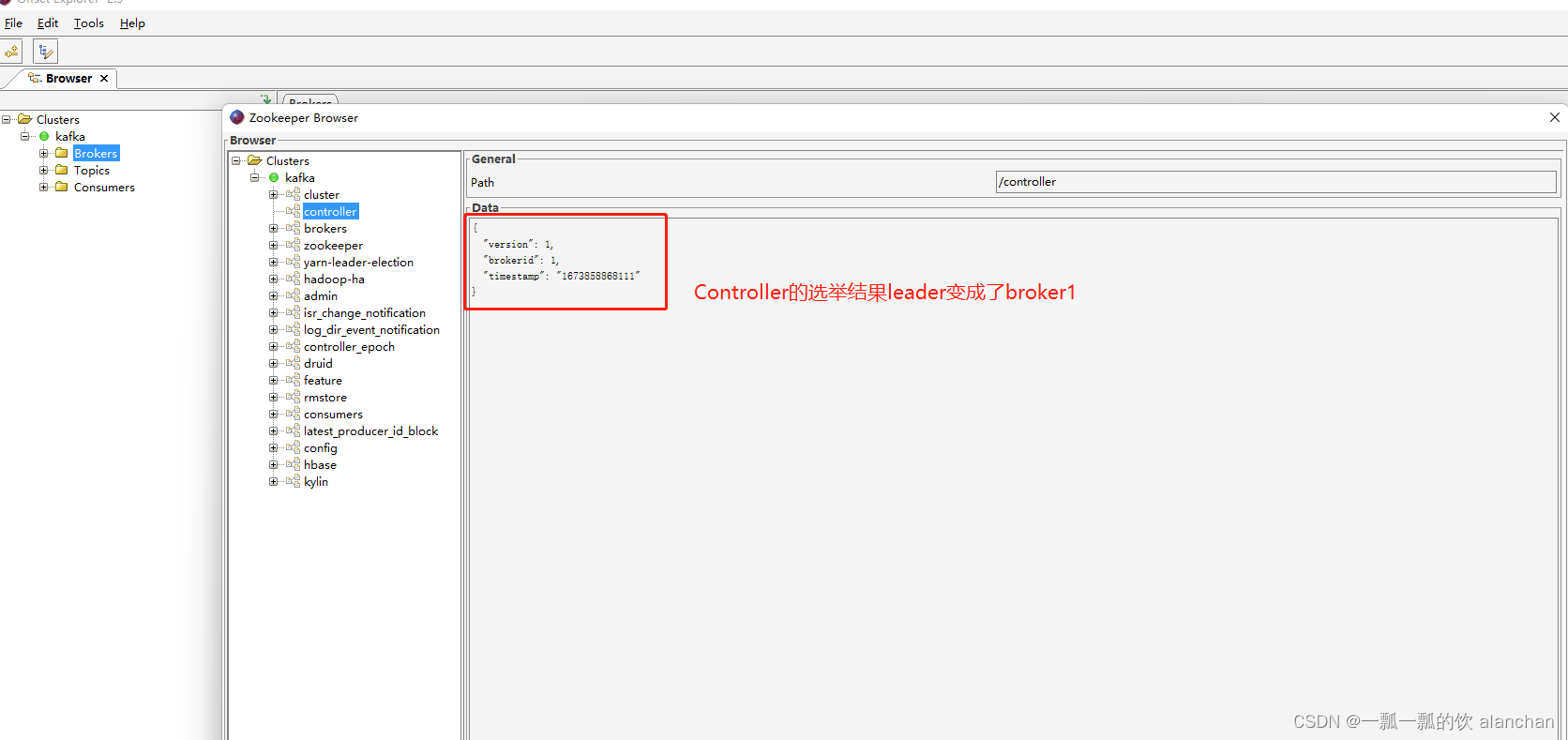Click the Brokers folder icon in main tree

(62, 153)
